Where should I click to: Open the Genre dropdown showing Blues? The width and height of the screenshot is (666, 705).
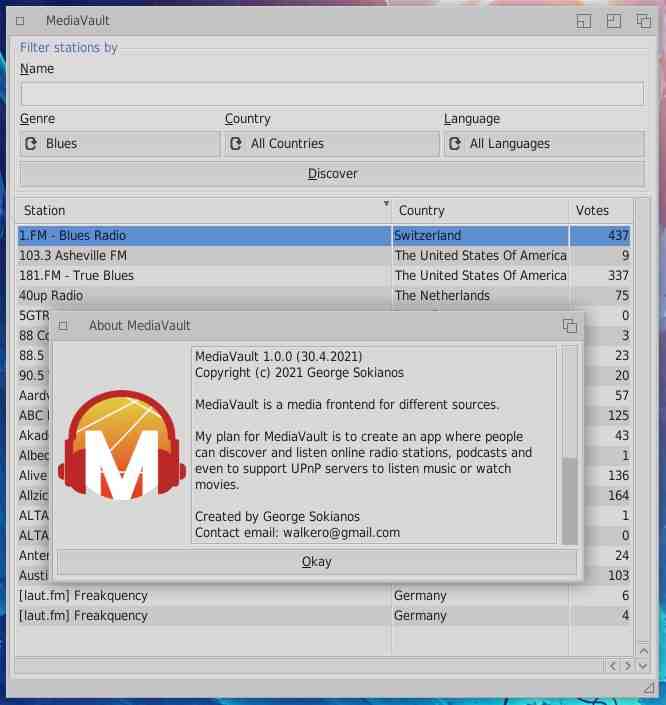pos(120,144)
